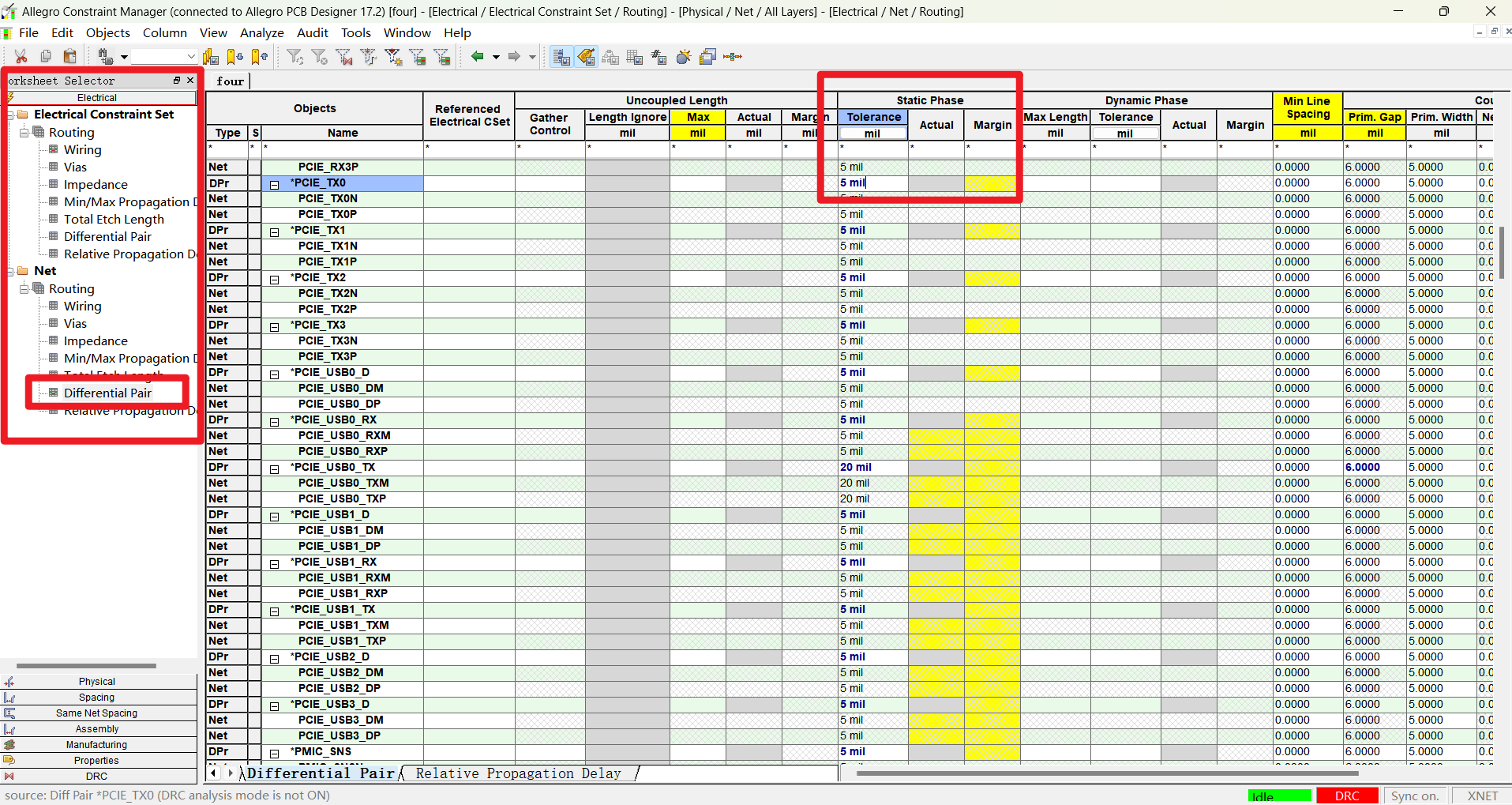The width and height of the screenshot is (1512, 805).
Task: Click the clear filter funnel icon
Action: pyautogui.click(x=319, y=56)
